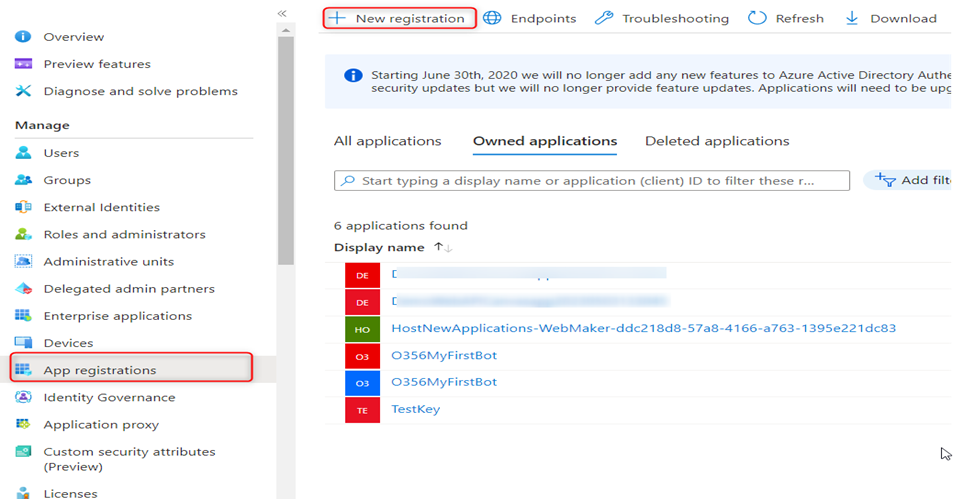Collapse the sidebar with double chevron

point(282,13)
